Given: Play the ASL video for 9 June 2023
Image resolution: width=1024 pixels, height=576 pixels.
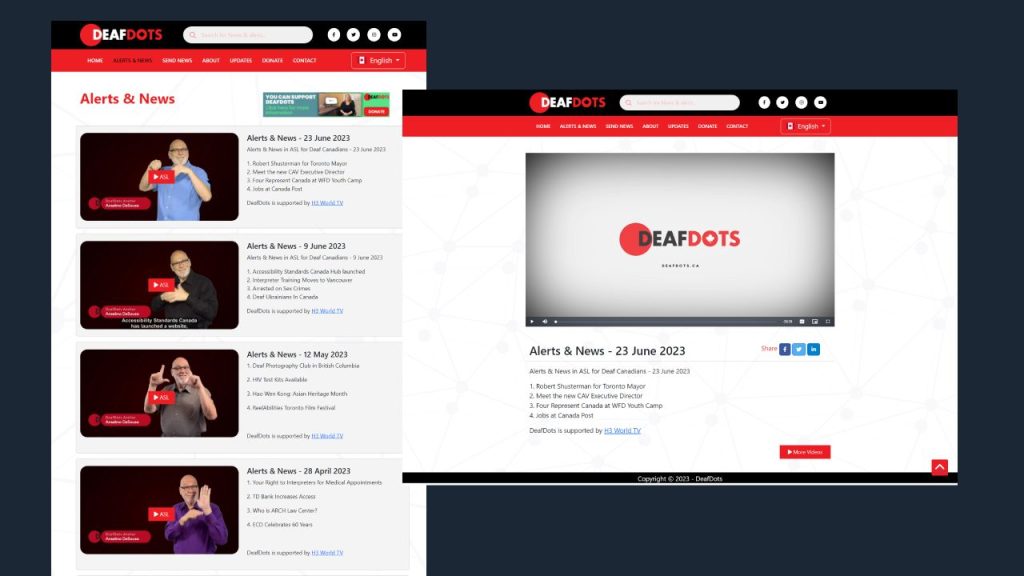Looking at the screenshot, I should point(160,285).
